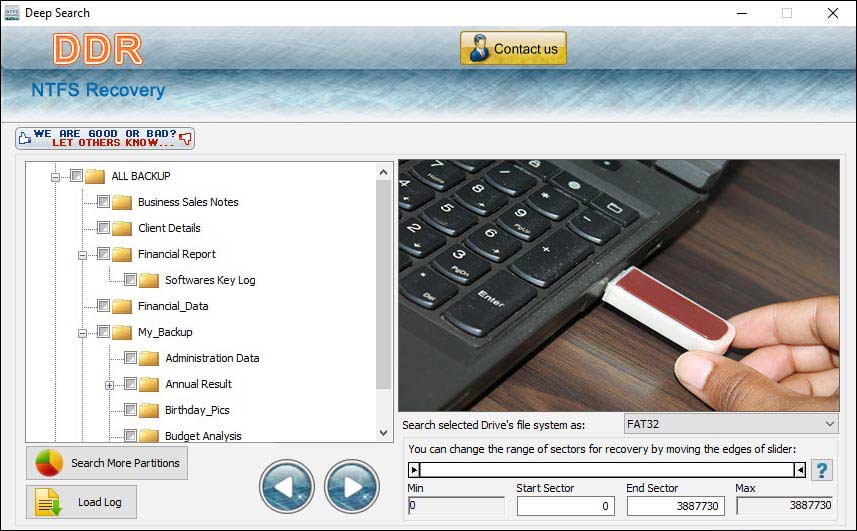Tick the Financial_Data checkbox
This screenshot has height=531, width=857.
(x=103, y=306)
